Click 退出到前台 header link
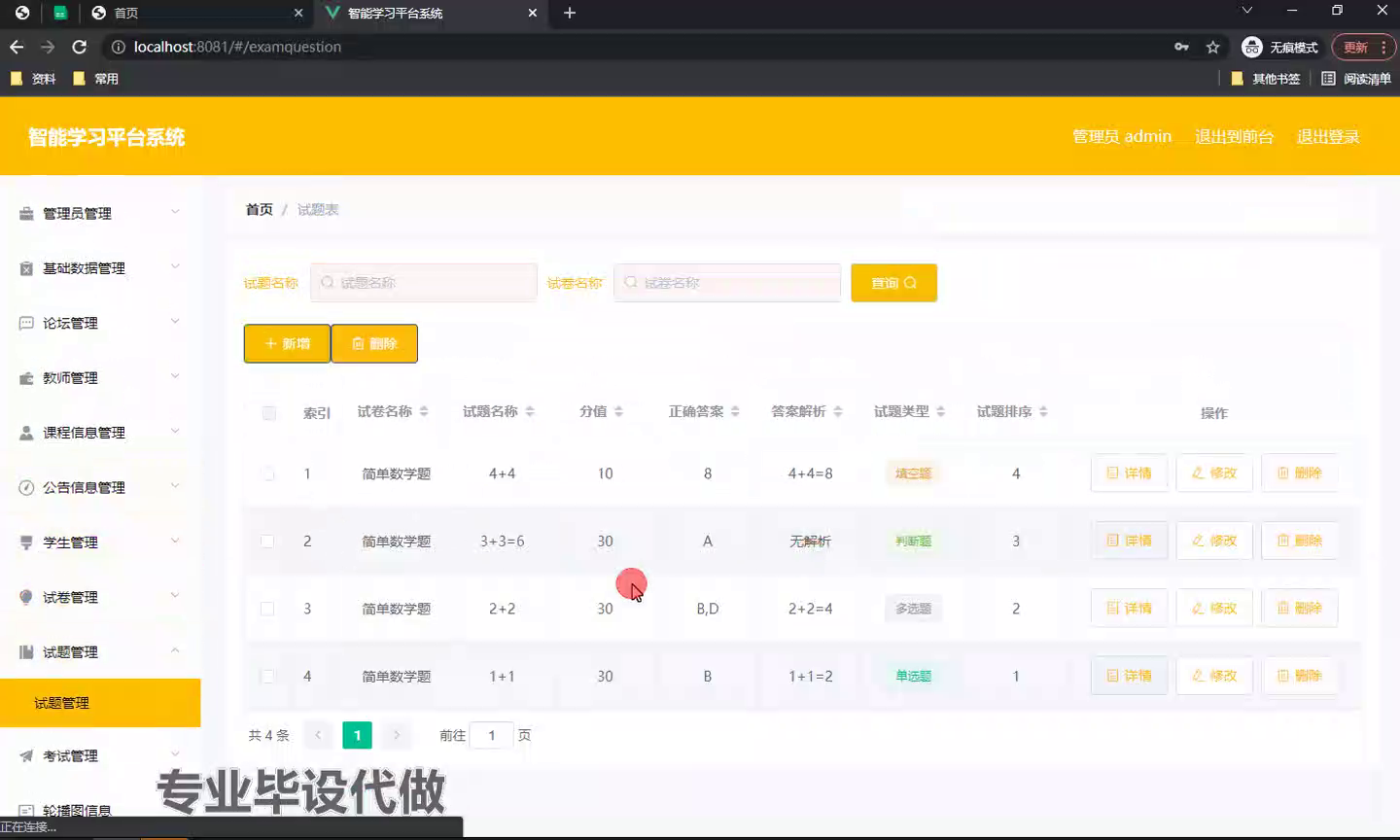The image size is (1400, 840). [1234, 137]
